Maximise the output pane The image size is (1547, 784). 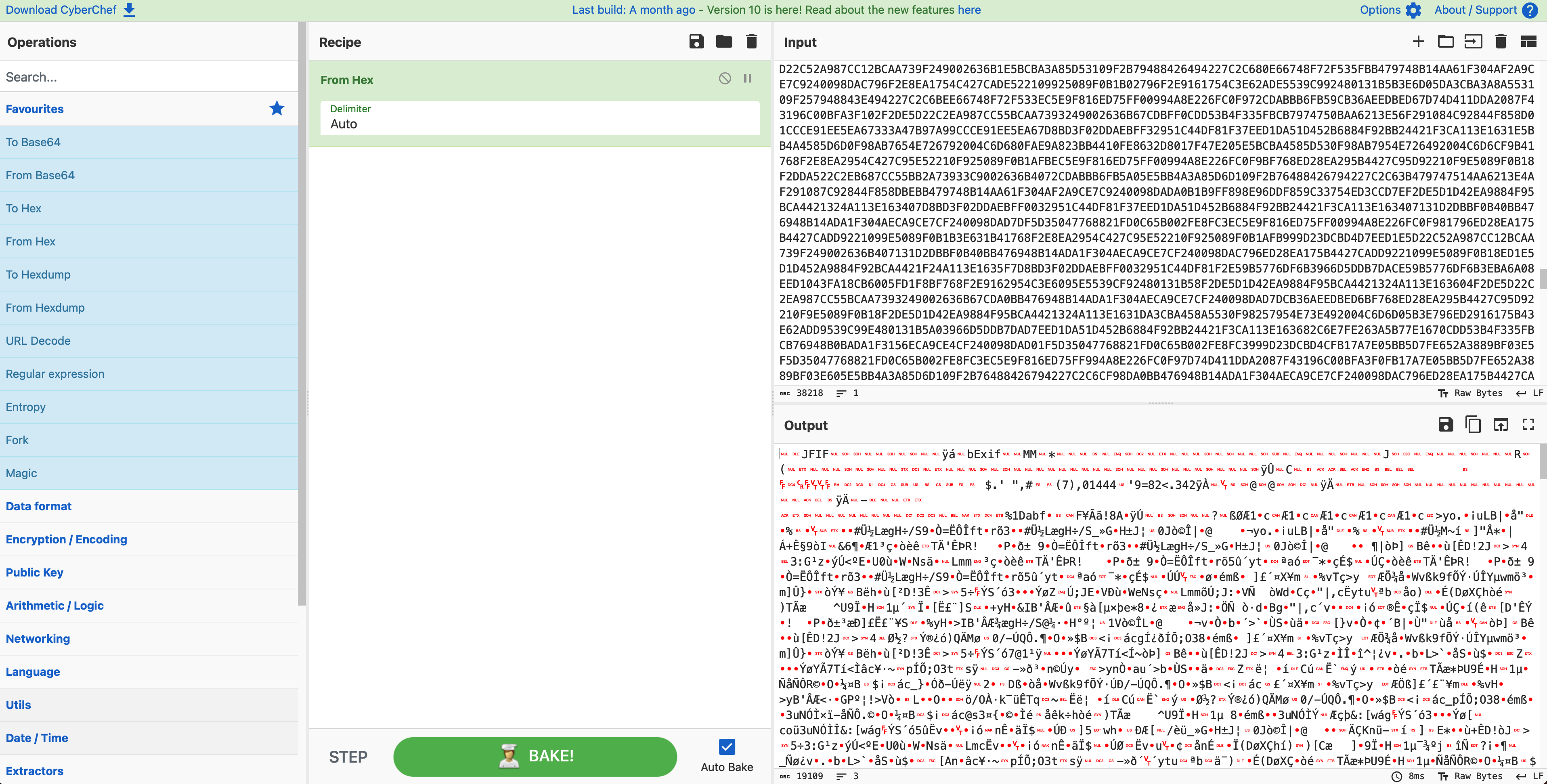[x=1528, y=425]
